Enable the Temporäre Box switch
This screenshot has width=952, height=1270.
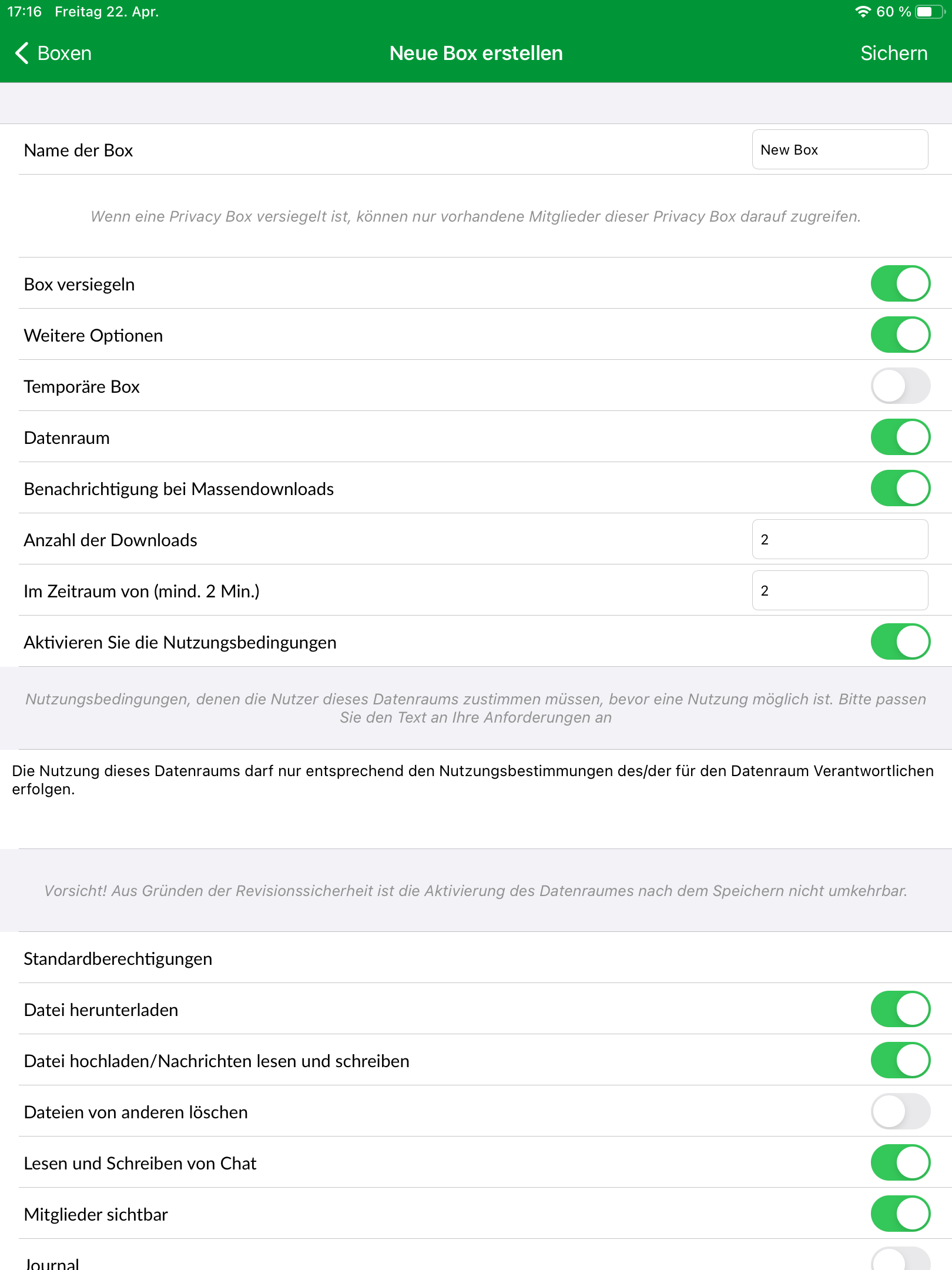[900, 386]
